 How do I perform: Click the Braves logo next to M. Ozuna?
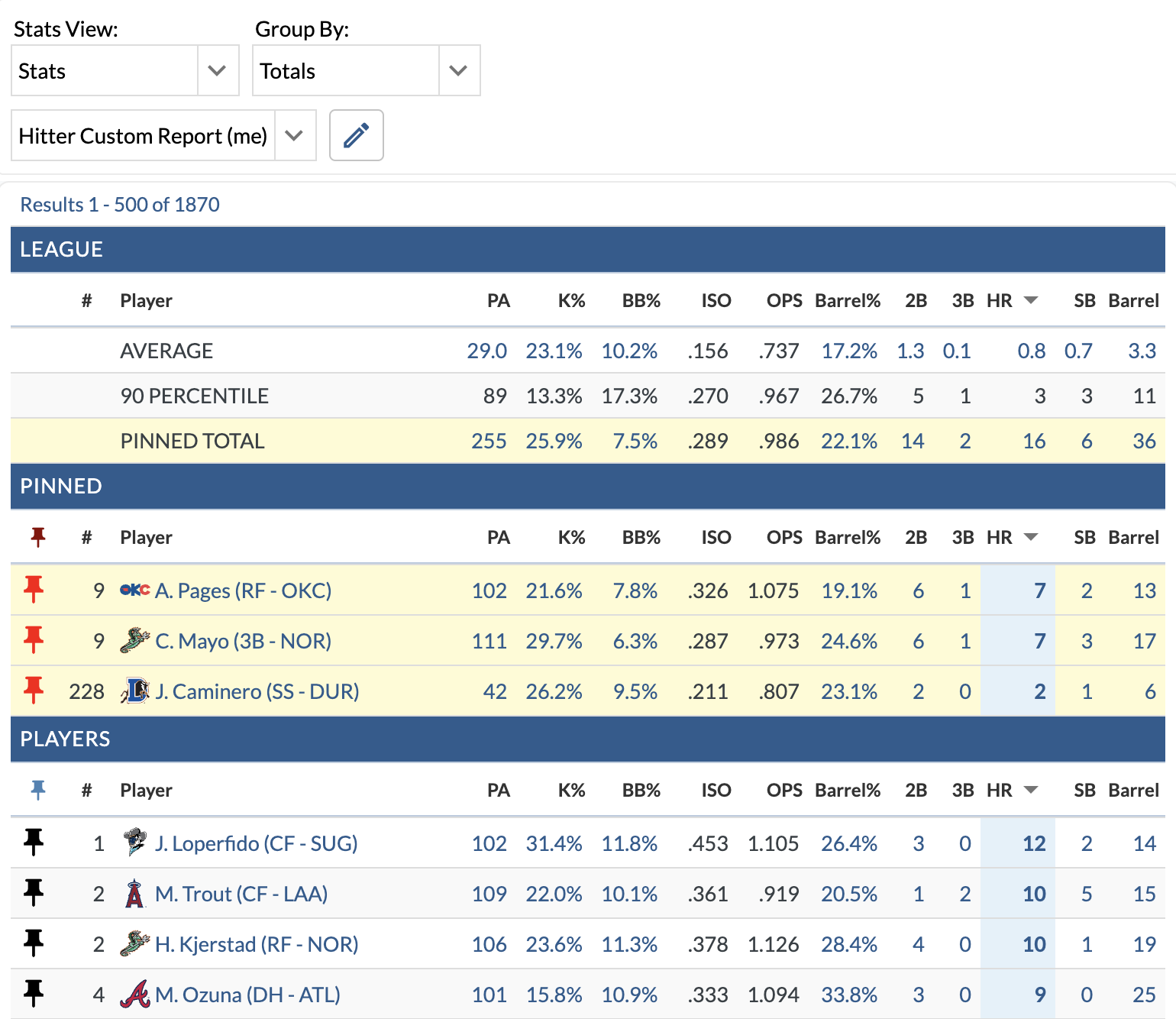[x=135, y=995]
